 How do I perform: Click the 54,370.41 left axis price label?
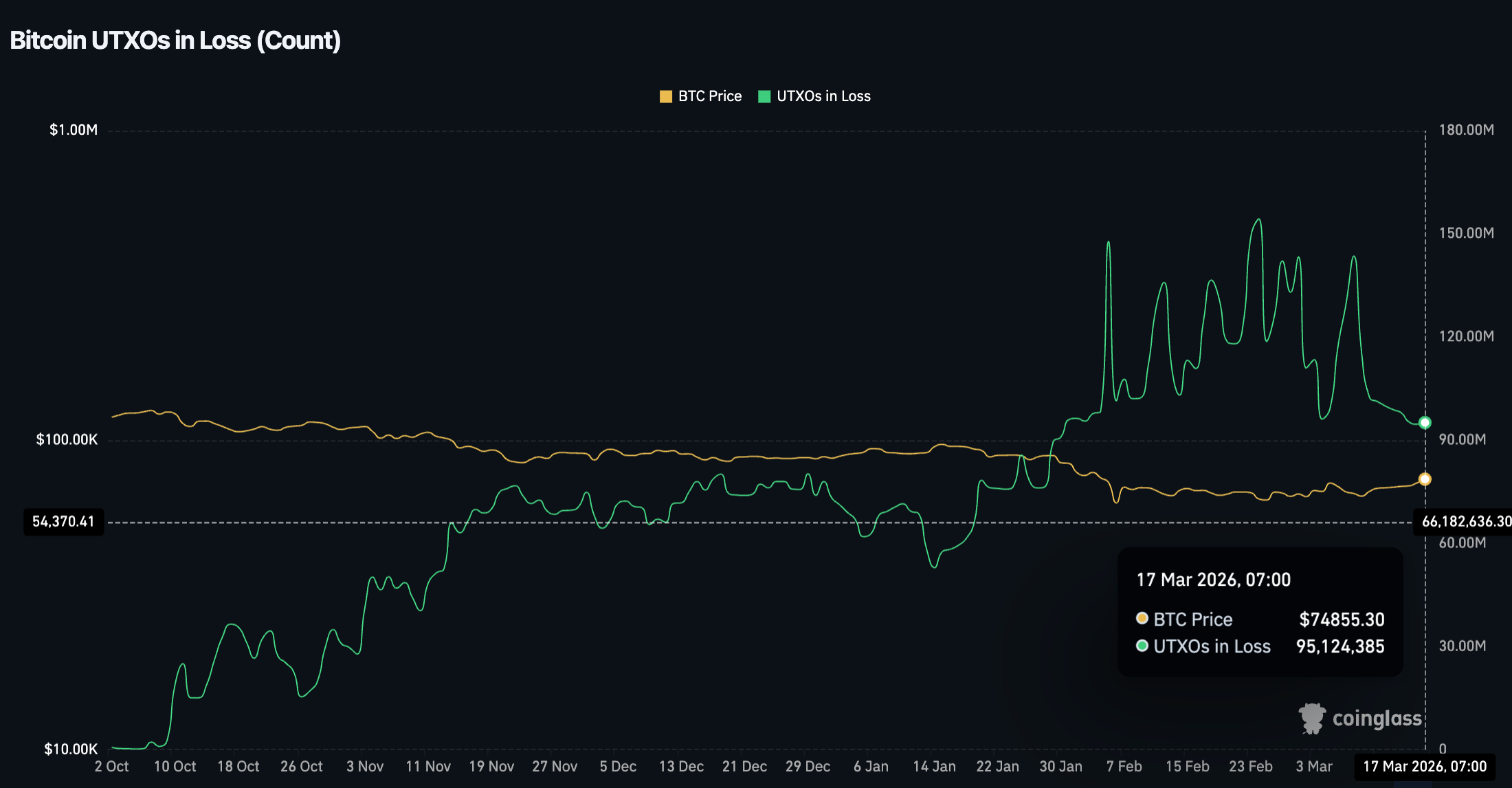(x=63, y=522)
